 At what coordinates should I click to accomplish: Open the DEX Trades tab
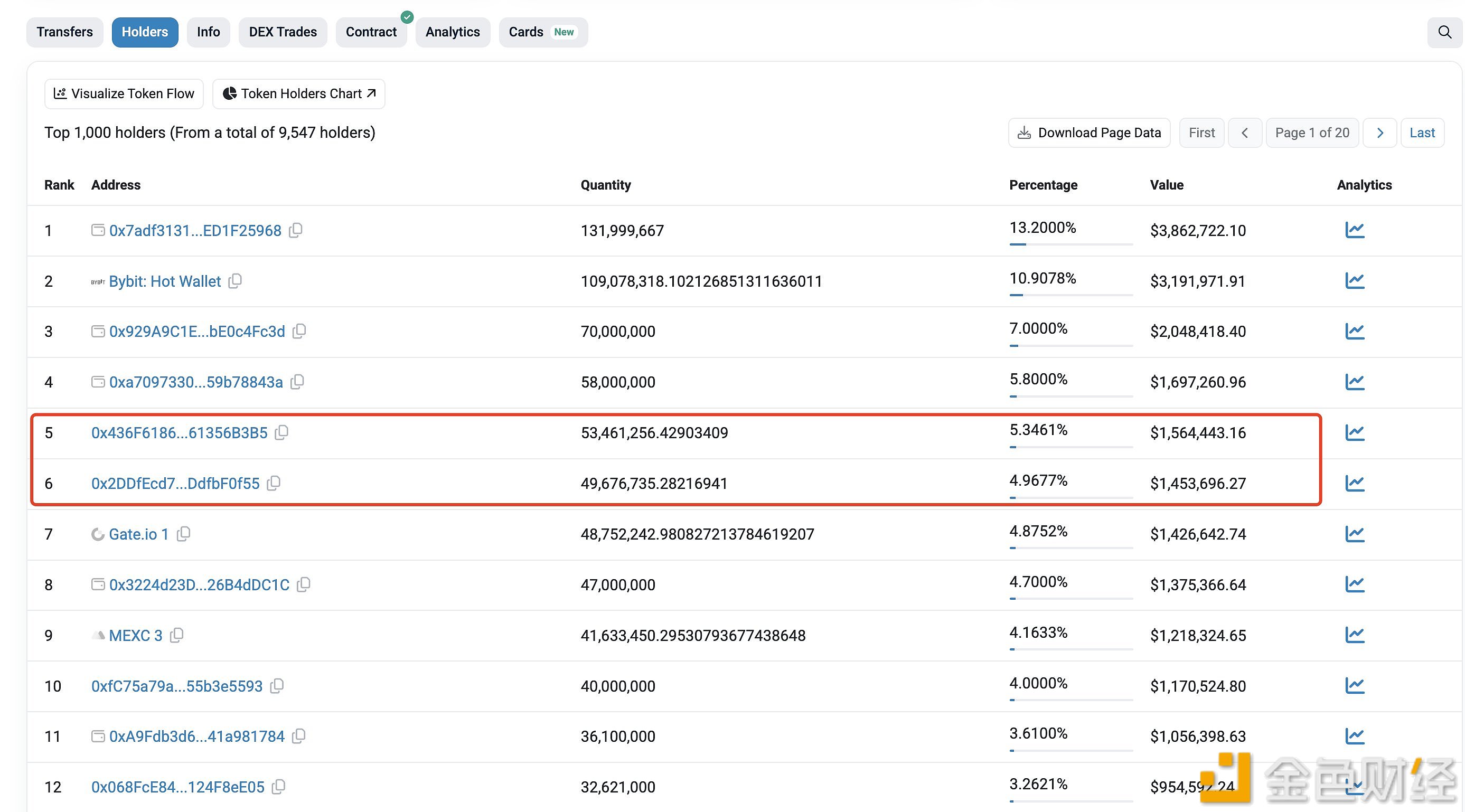(283, 32)
